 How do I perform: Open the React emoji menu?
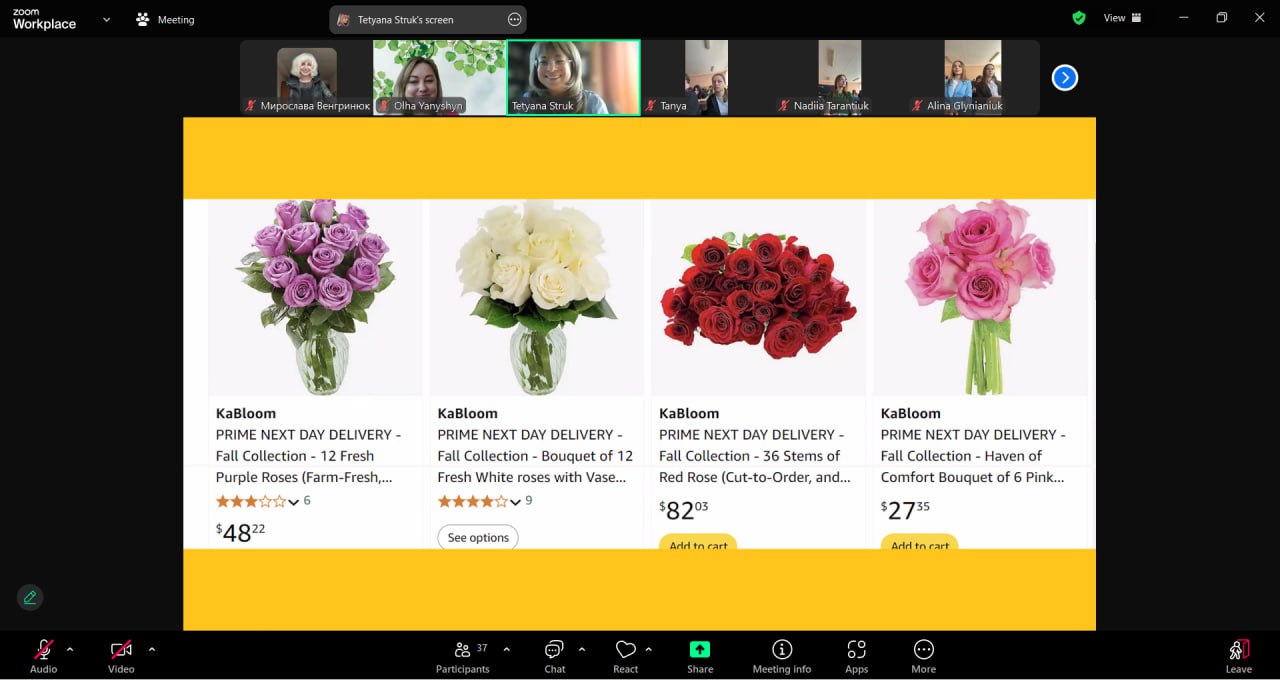(626, 656)
